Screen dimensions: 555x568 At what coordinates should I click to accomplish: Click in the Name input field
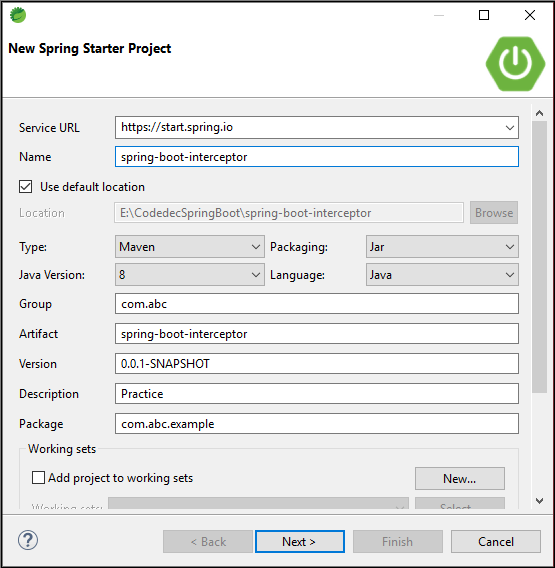pos(317,157)
